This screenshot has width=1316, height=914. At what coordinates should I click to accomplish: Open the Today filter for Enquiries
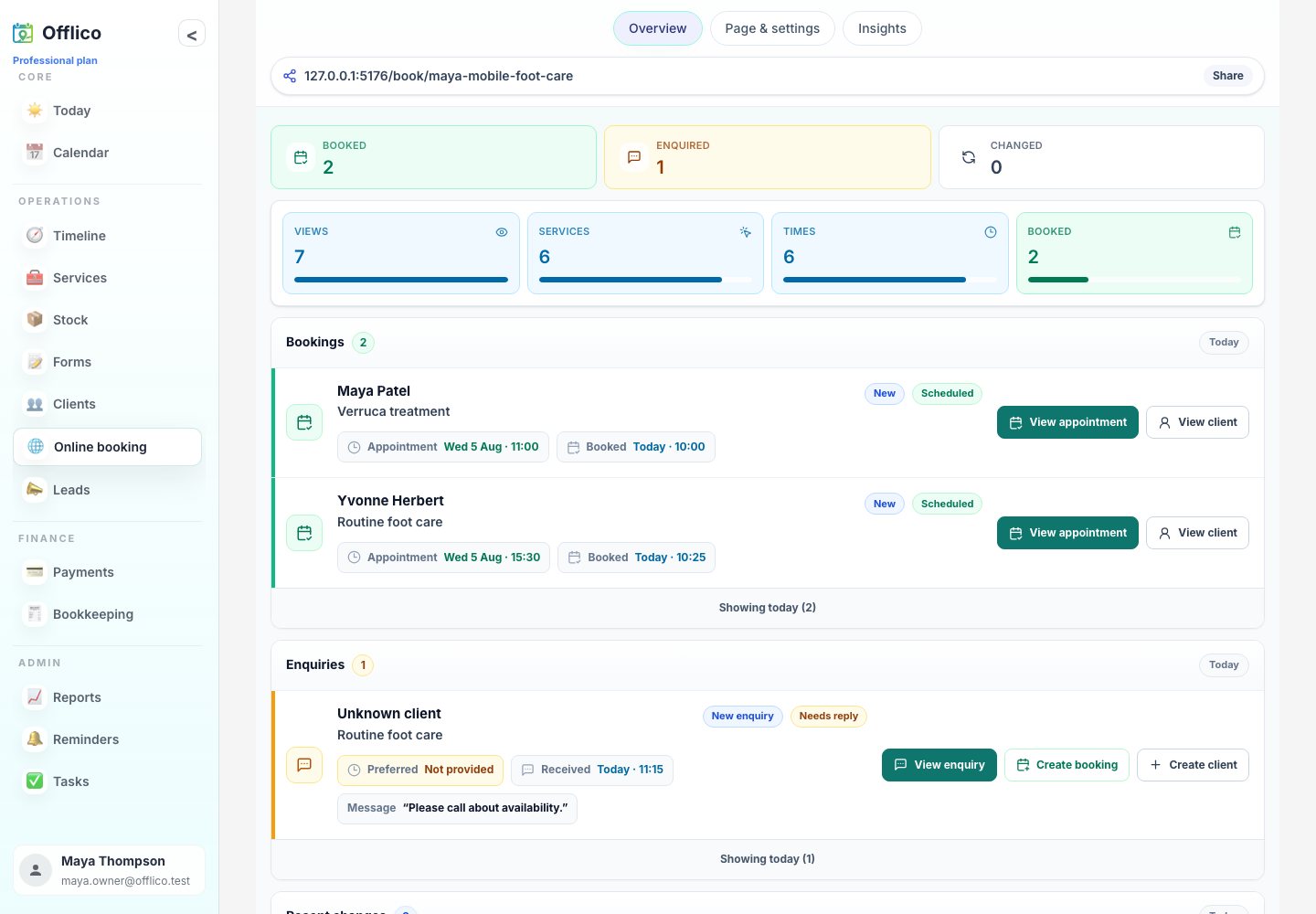click(x=1224, y=664)
